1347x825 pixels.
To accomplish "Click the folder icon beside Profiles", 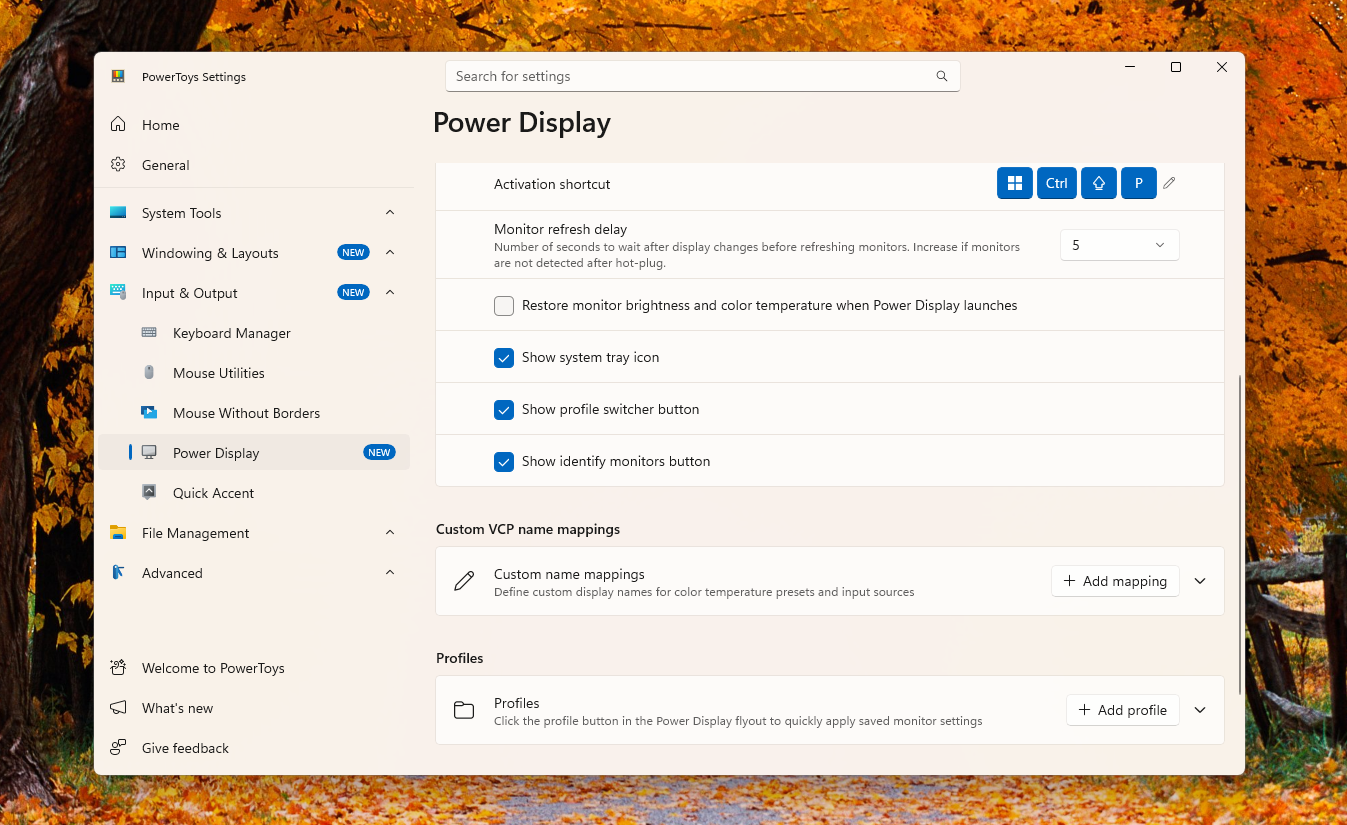I will [x=464, y=710].
